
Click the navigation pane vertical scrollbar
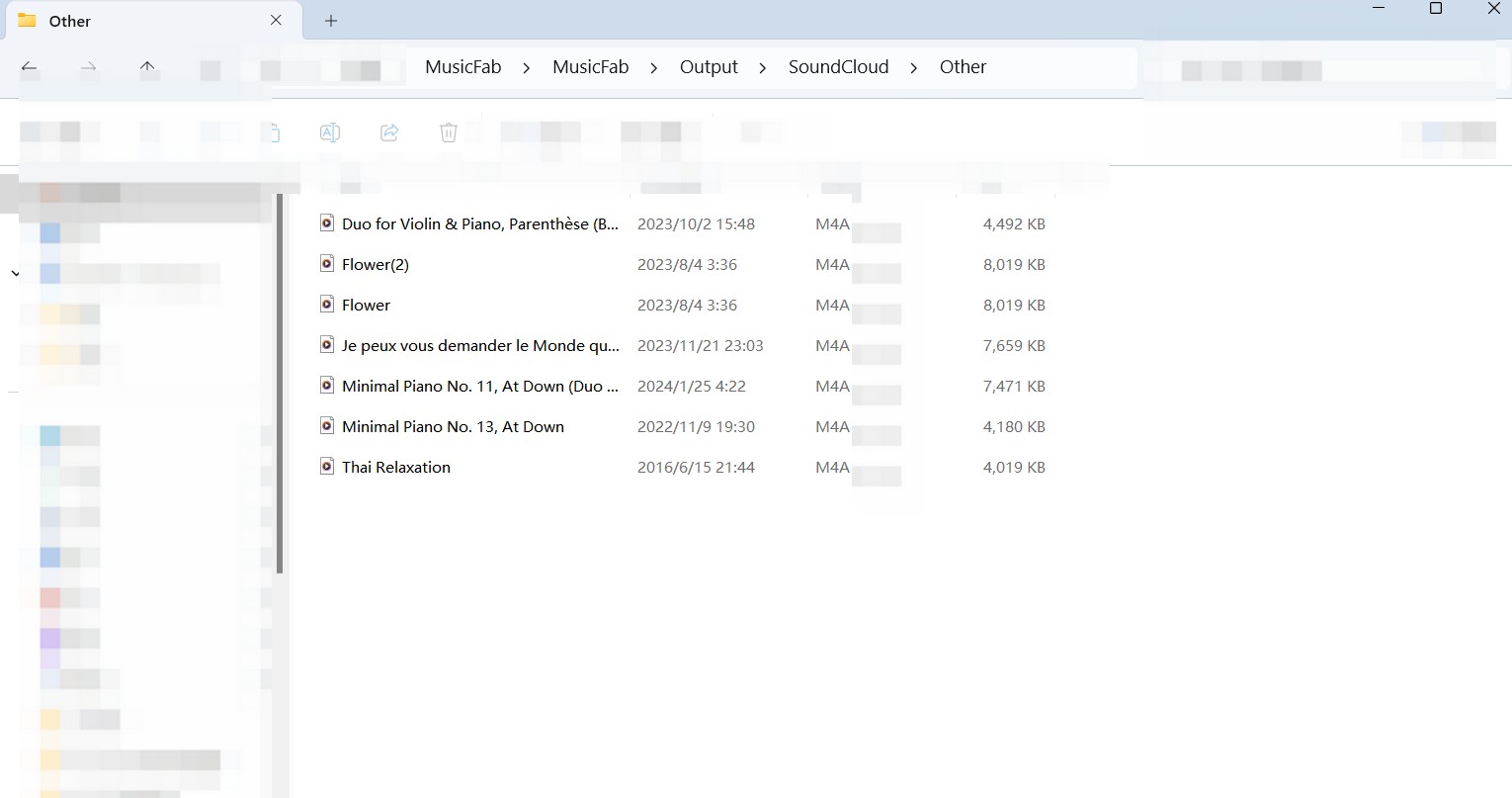coord(281,384)
